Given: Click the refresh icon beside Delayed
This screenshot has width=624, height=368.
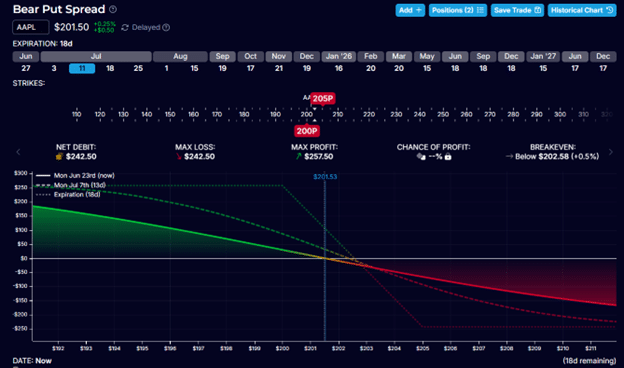Looking at the screenshot, I should click(125, 27).
